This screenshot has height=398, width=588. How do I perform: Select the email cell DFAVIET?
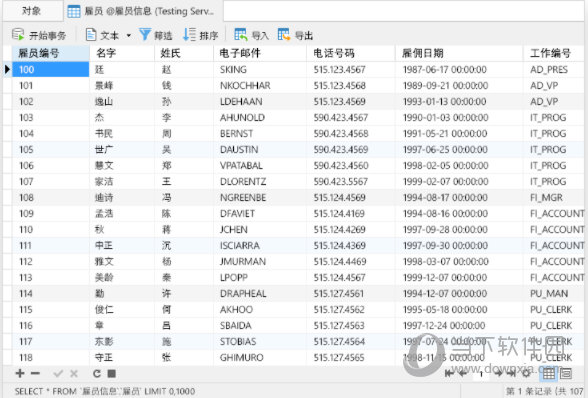(260, 213)
